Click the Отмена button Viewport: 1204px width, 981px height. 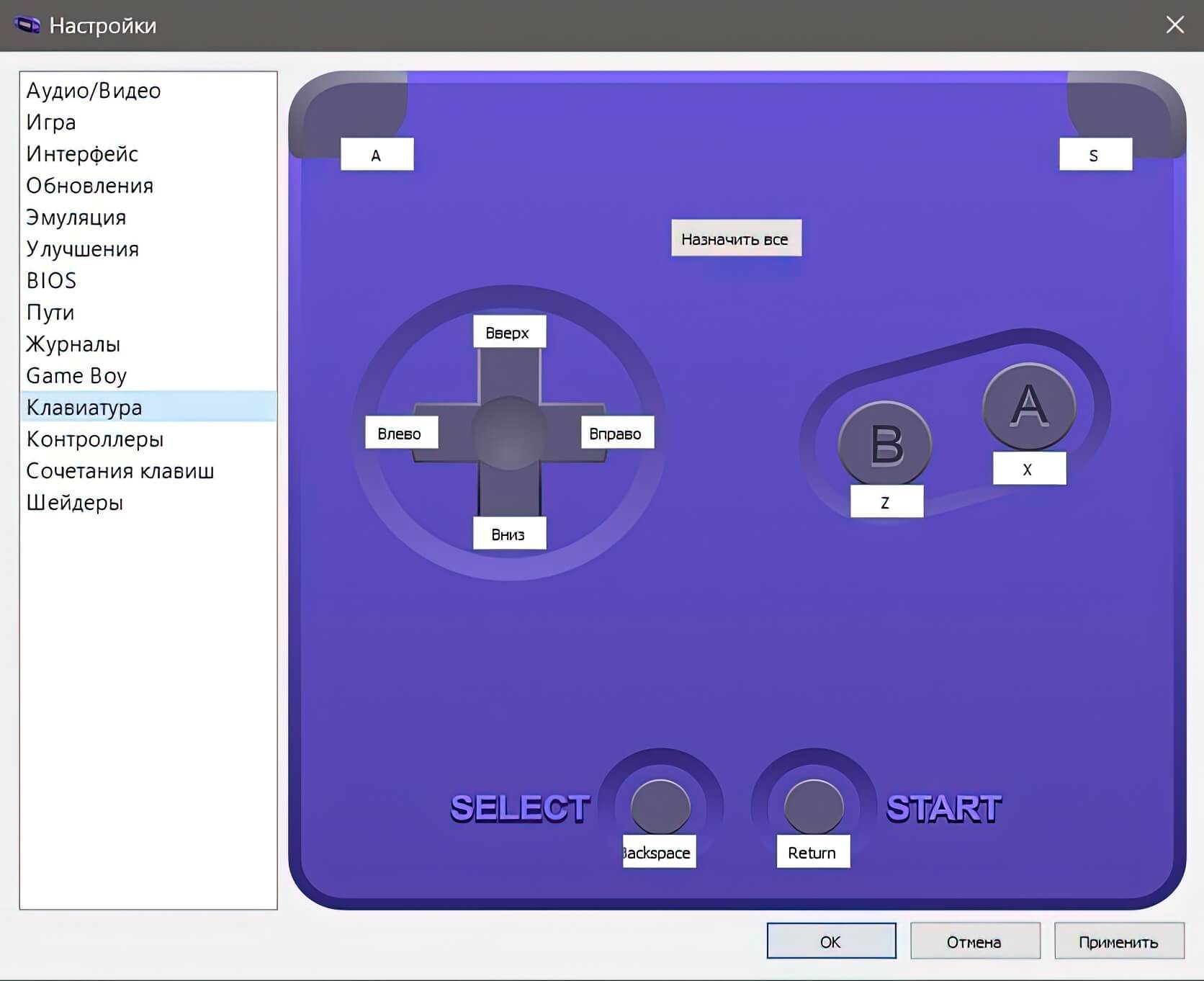[x=974, y=941]
